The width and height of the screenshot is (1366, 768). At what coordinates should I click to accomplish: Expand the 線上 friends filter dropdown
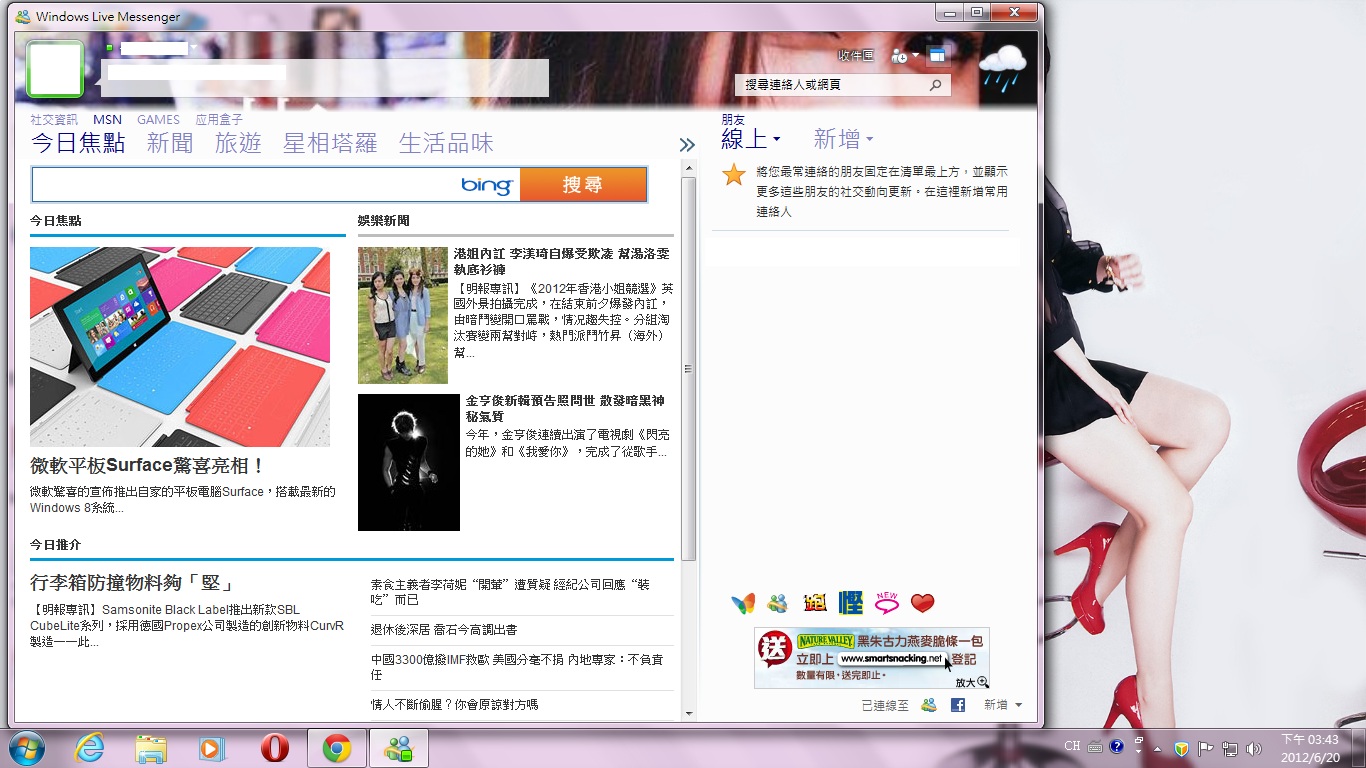pyautogui.click(x=776, y=140)
